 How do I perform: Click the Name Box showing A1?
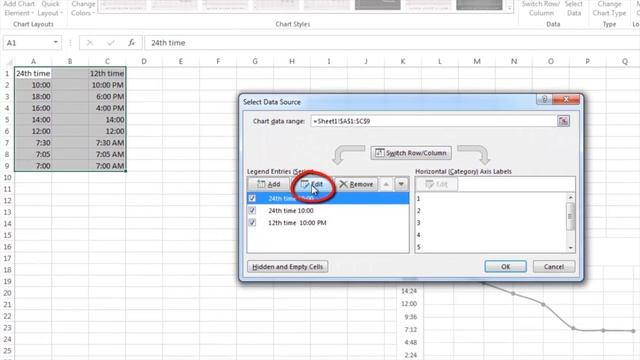[27, 42]
